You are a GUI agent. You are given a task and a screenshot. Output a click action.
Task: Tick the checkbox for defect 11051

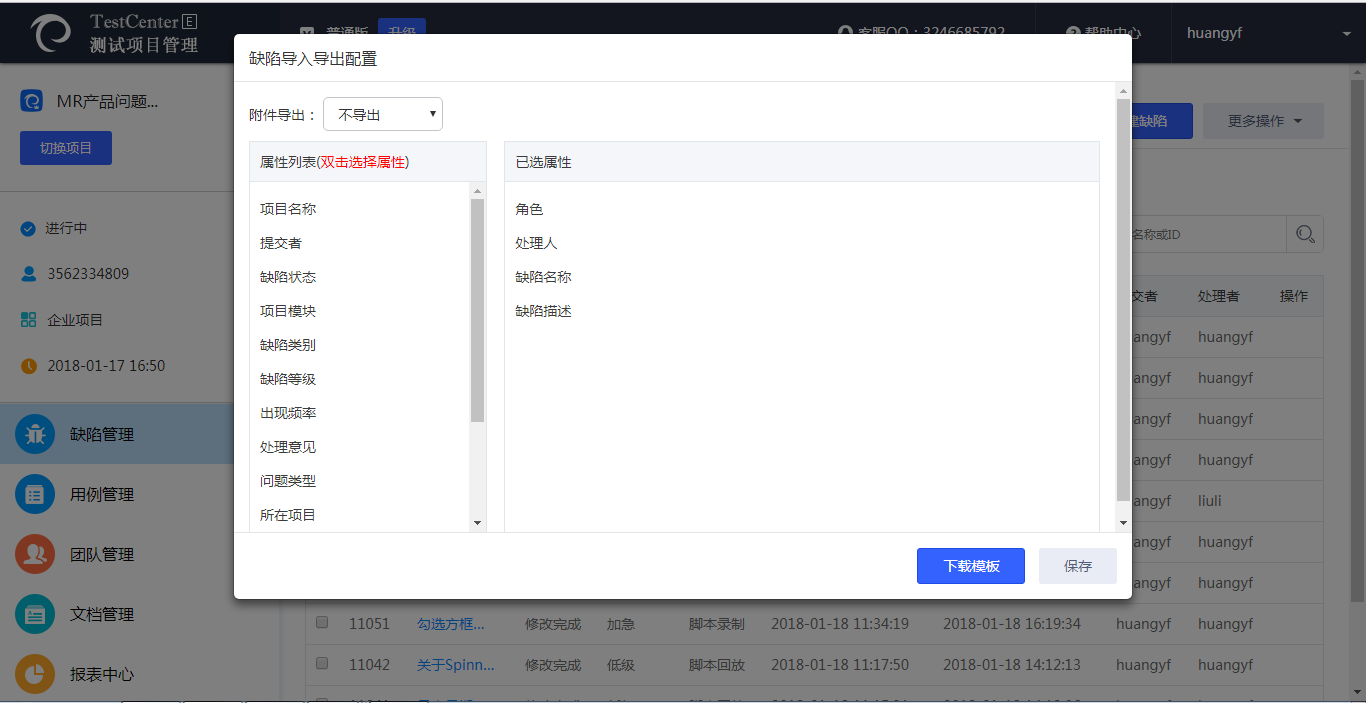322,622
